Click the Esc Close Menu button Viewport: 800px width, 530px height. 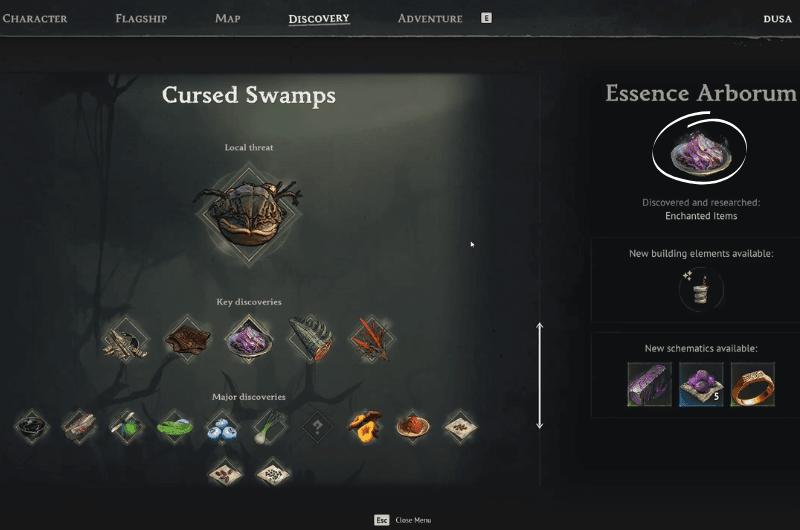[403, 520]
